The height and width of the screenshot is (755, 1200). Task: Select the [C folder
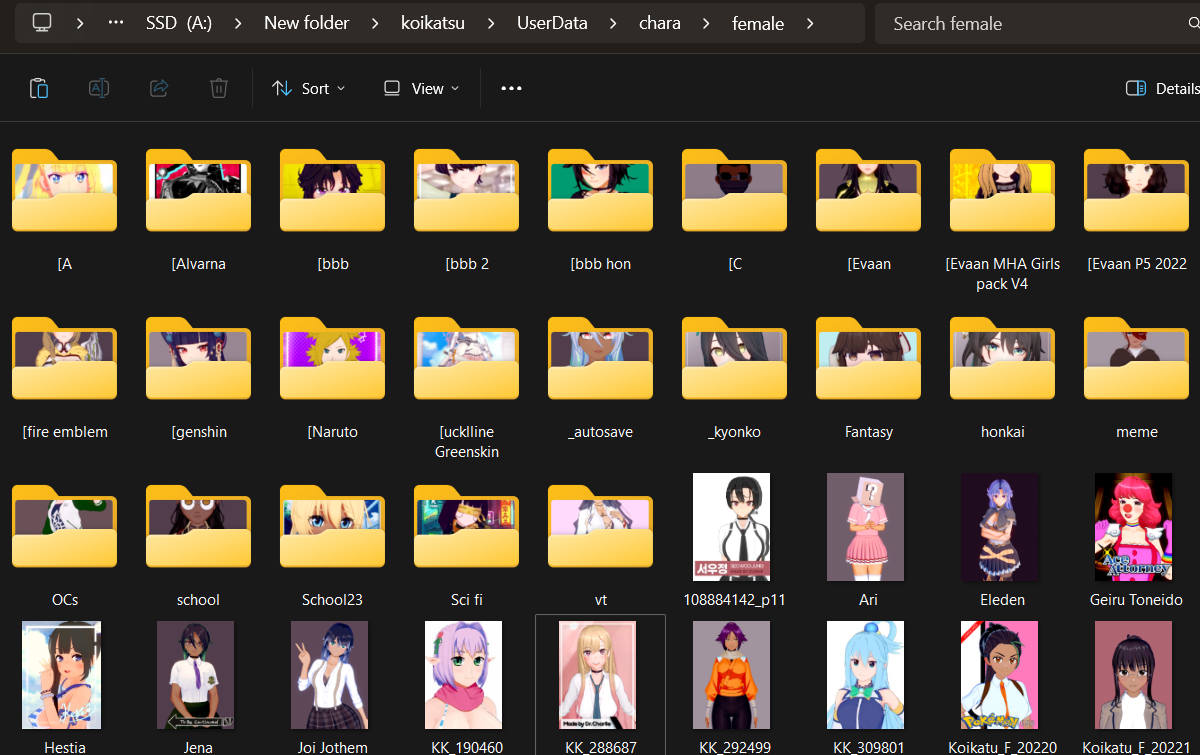point(735,212)
